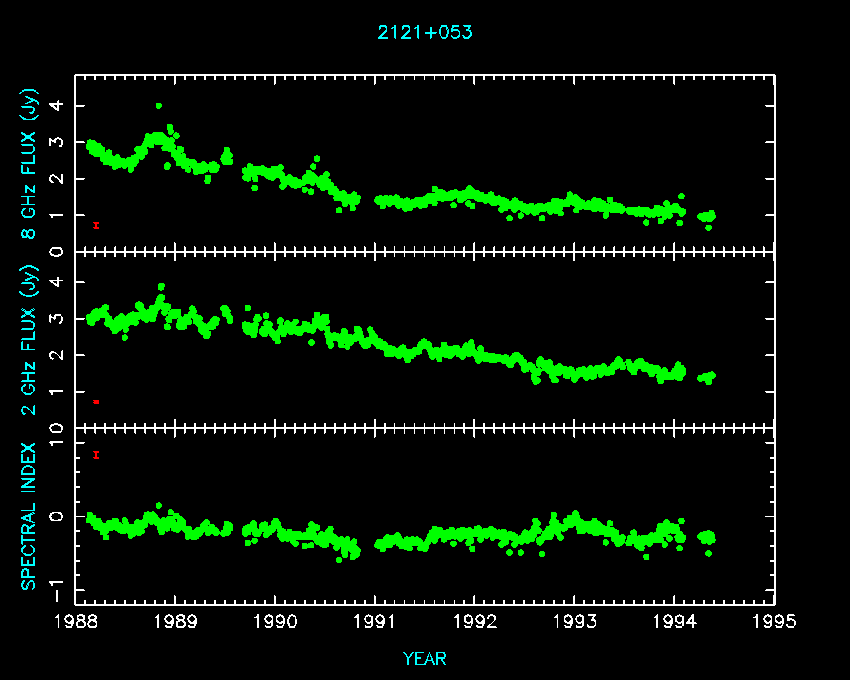850x680 pixels.
Task: Select the 2 GHz FLUX (Jy) axis label
Action: 30,342
